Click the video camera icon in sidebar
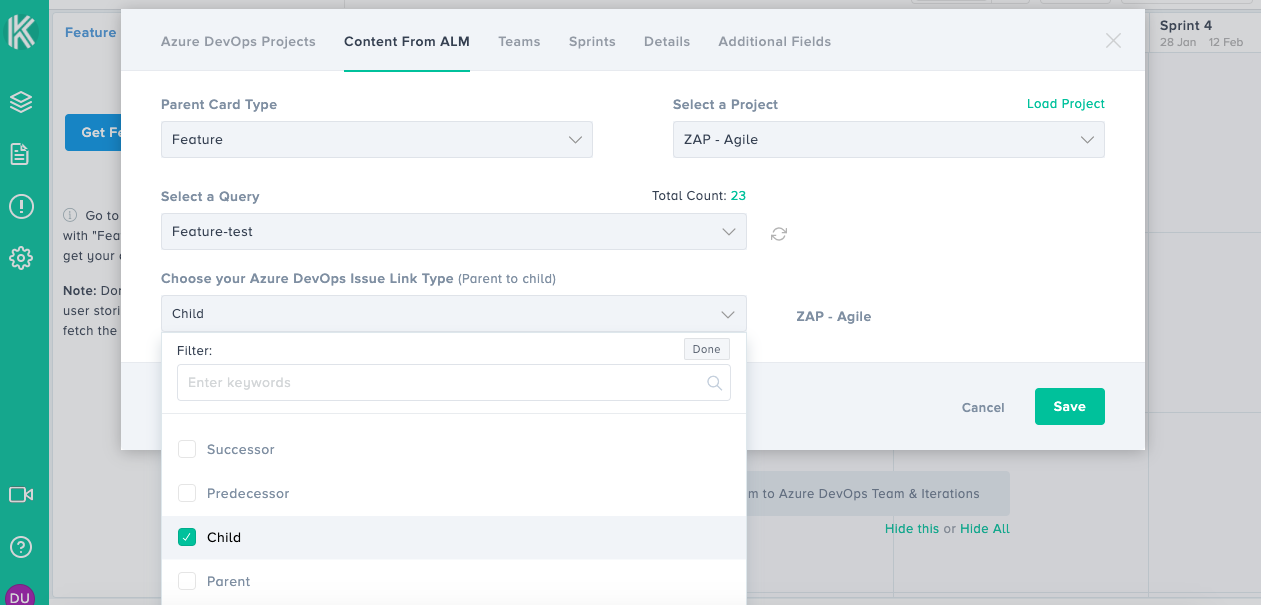Viewport: 1261px width, 605px height. (21, 494)
